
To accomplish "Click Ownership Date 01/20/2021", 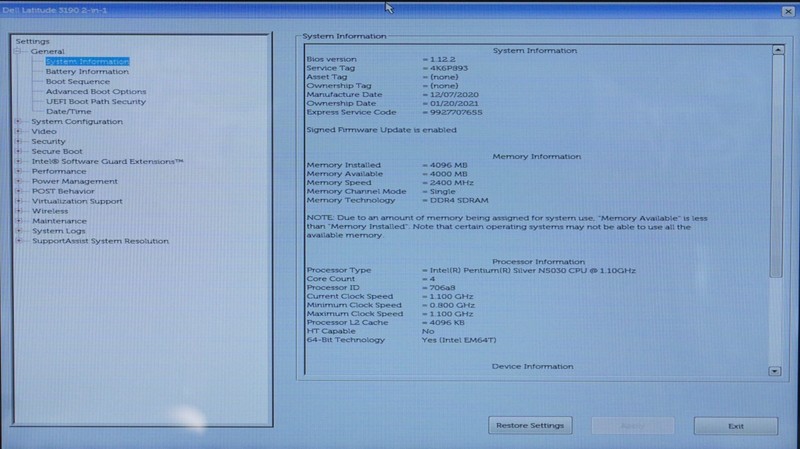I will [454, 103].
